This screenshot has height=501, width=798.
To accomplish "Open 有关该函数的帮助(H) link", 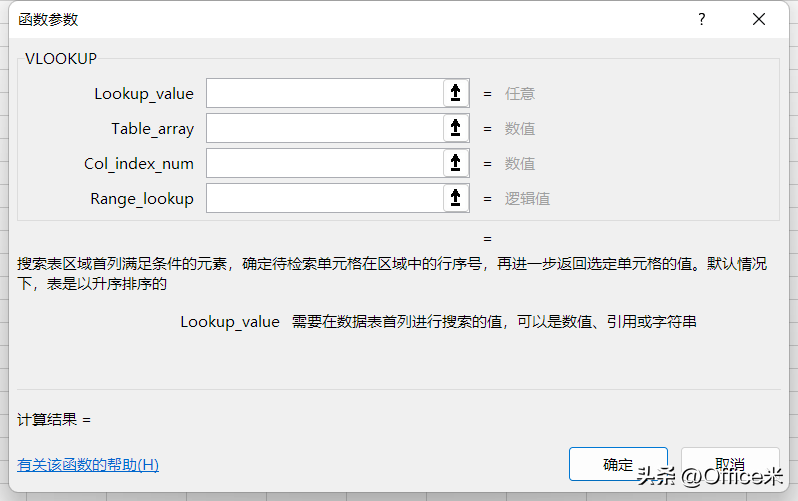I will (88, 464).
